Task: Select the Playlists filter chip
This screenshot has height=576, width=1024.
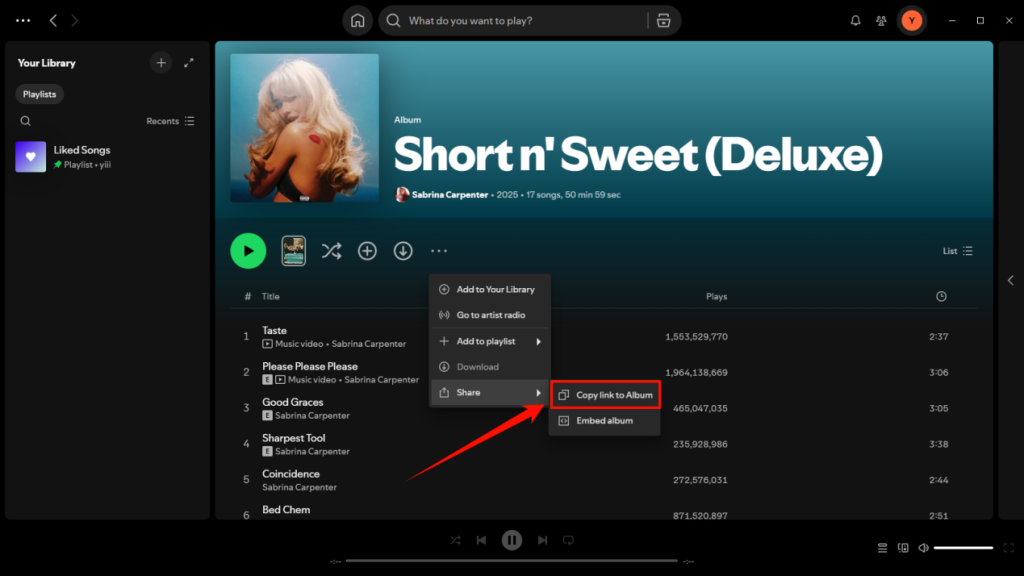Action: 39,94
